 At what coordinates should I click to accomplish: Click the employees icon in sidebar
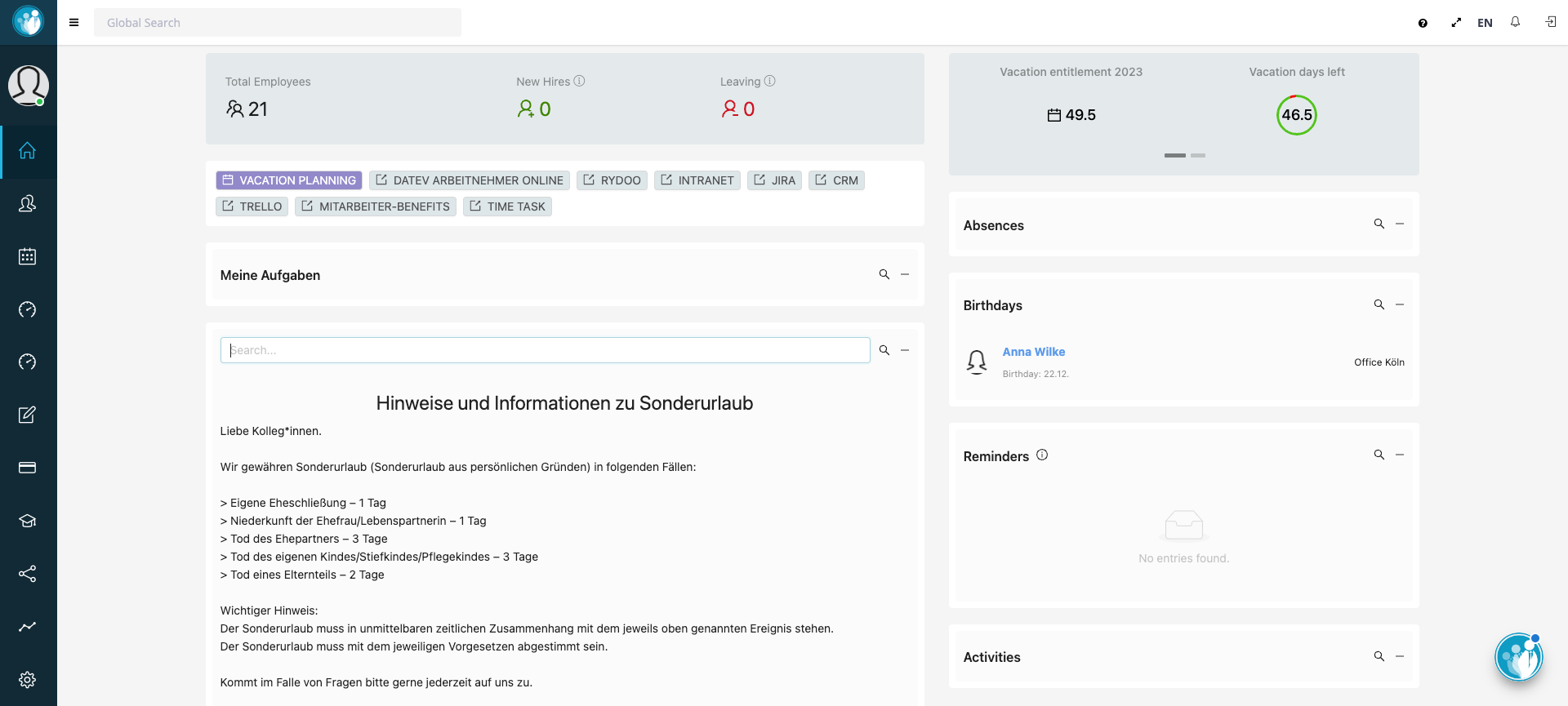point(27,204)
